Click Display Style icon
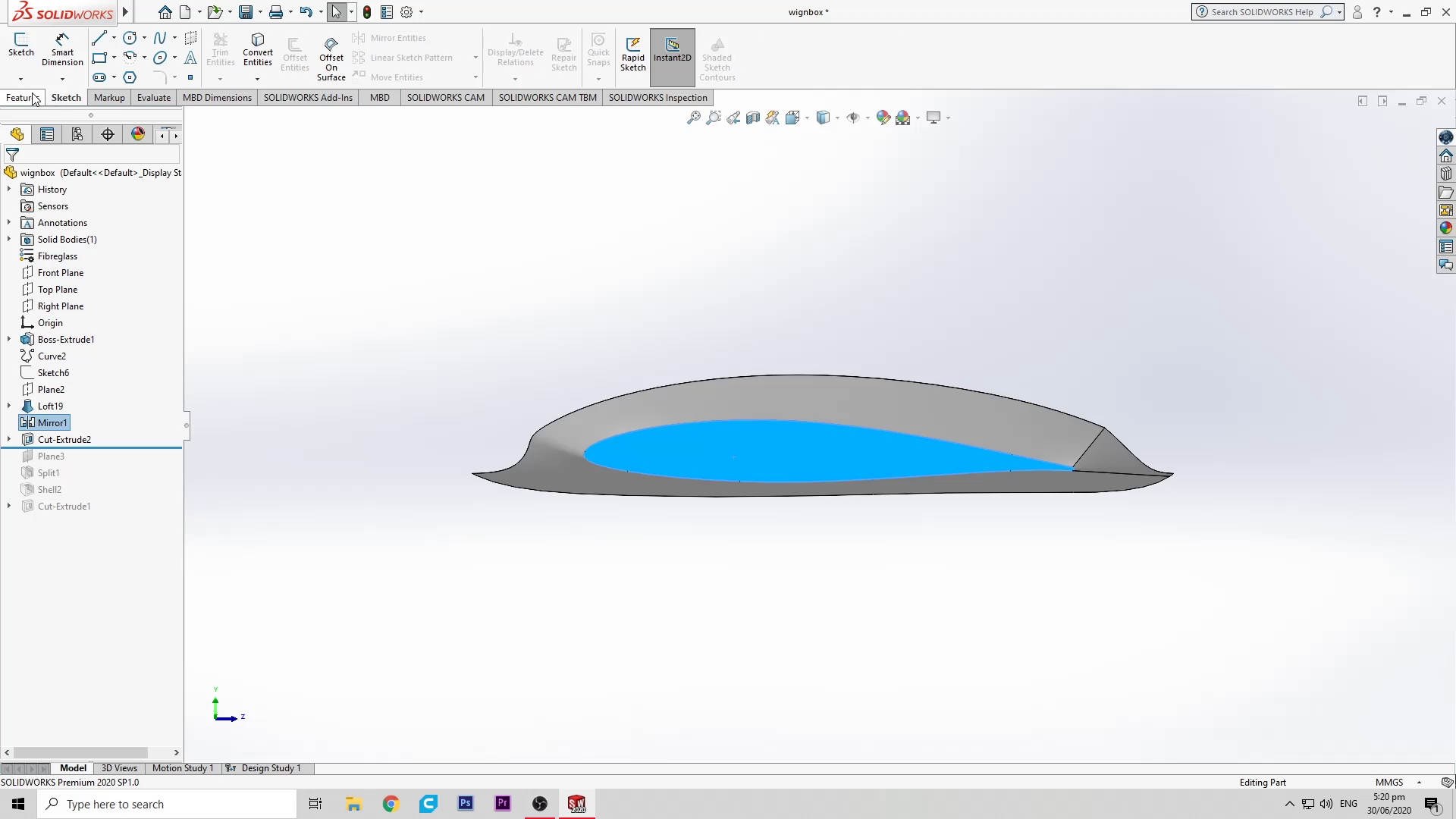 point(823,118)
